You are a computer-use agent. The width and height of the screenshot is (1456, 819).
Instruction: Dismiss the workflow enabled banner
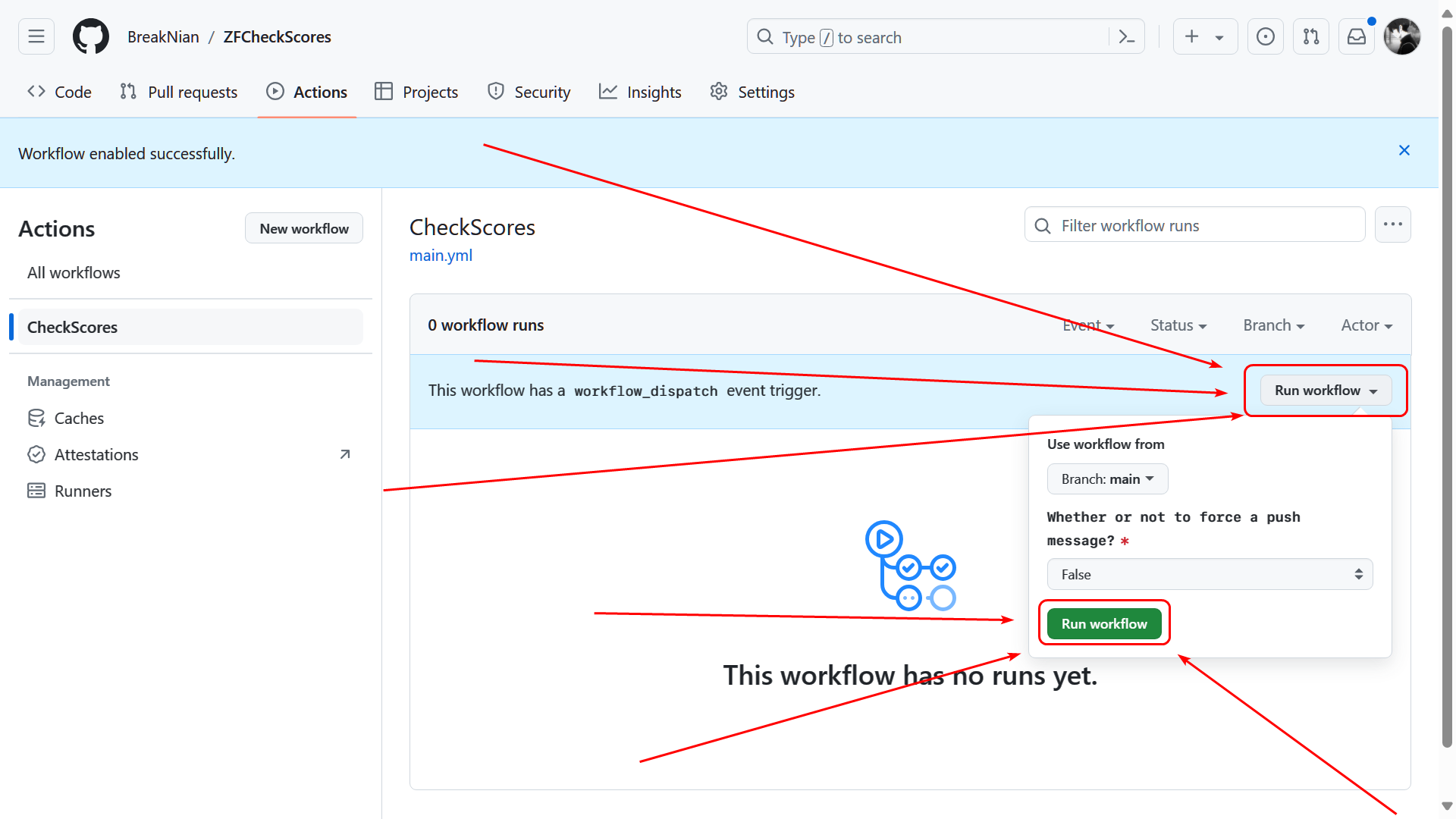tap(1404, 151)
